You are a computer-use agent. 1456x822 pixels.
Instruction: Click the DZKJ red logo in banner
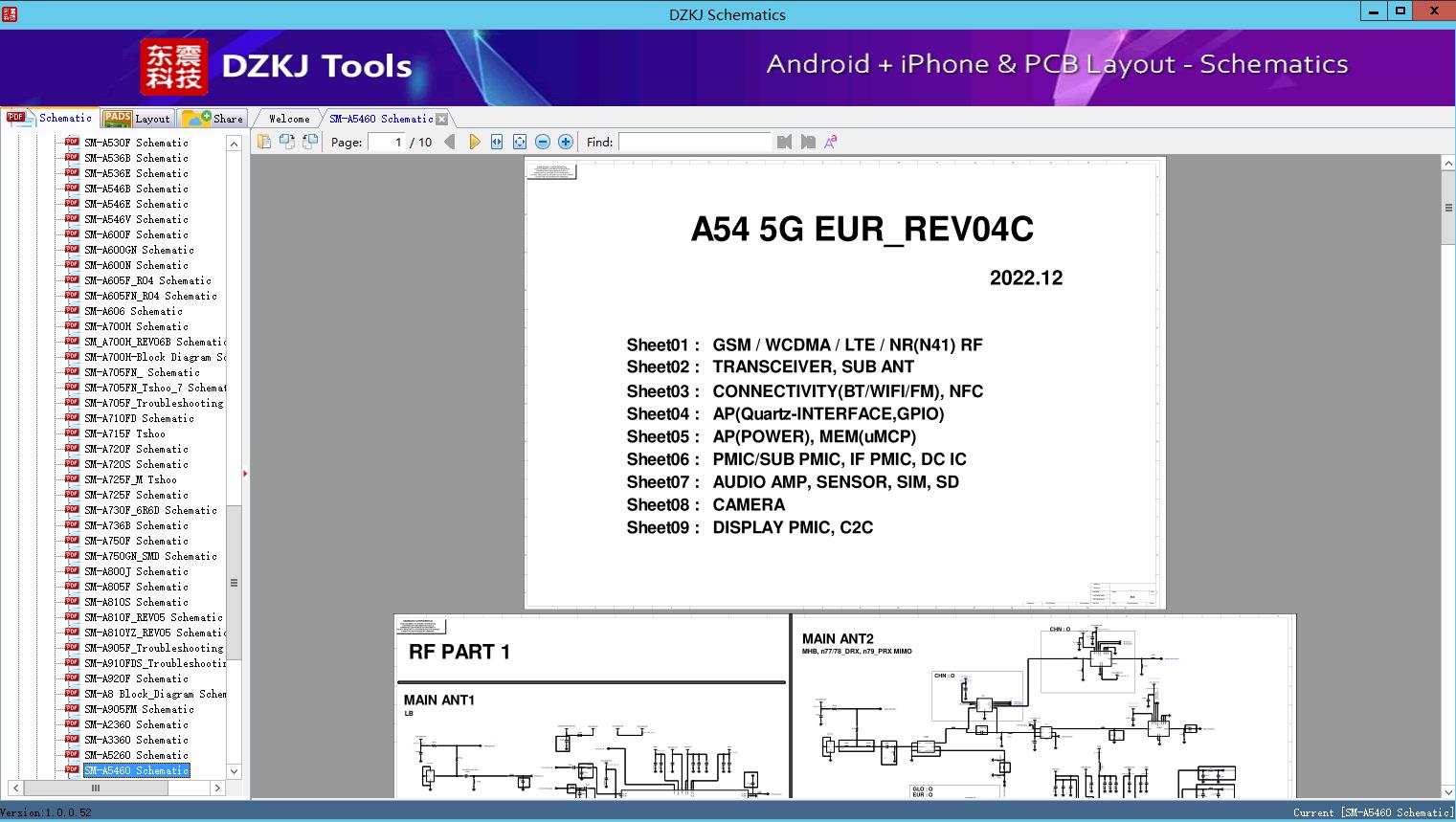pyautogui.click(x=174, y=67)
